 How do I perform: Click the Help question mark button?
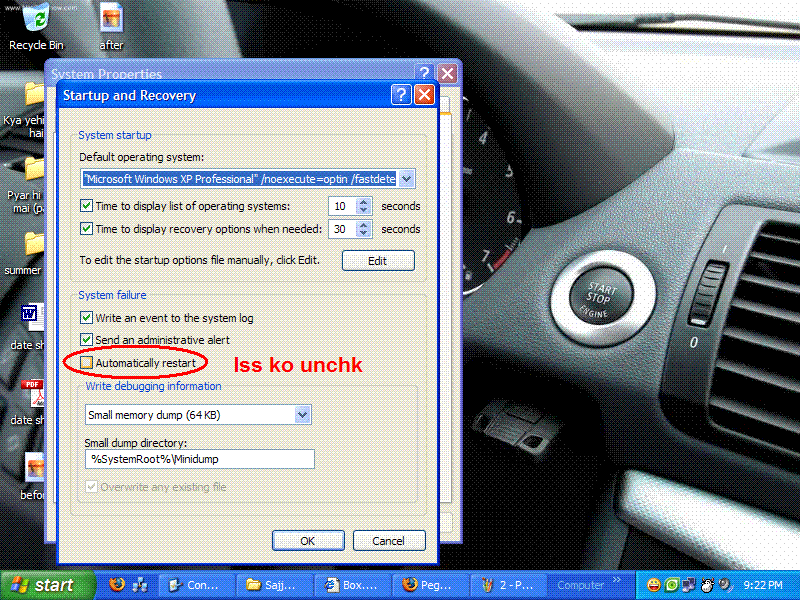click(400, 95)
